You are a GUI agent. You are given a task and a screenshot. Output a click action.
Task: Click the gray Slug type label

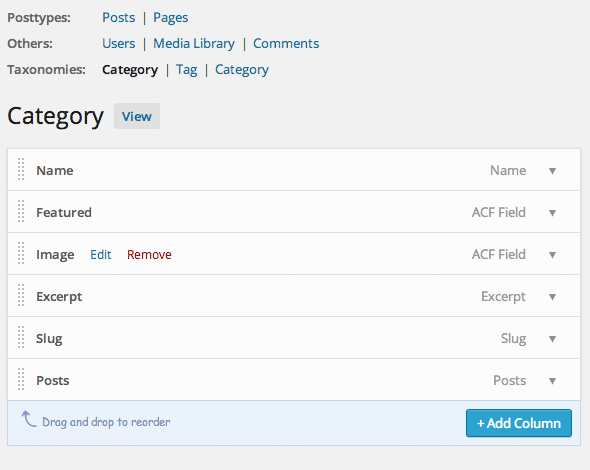(x=513, y=339)
